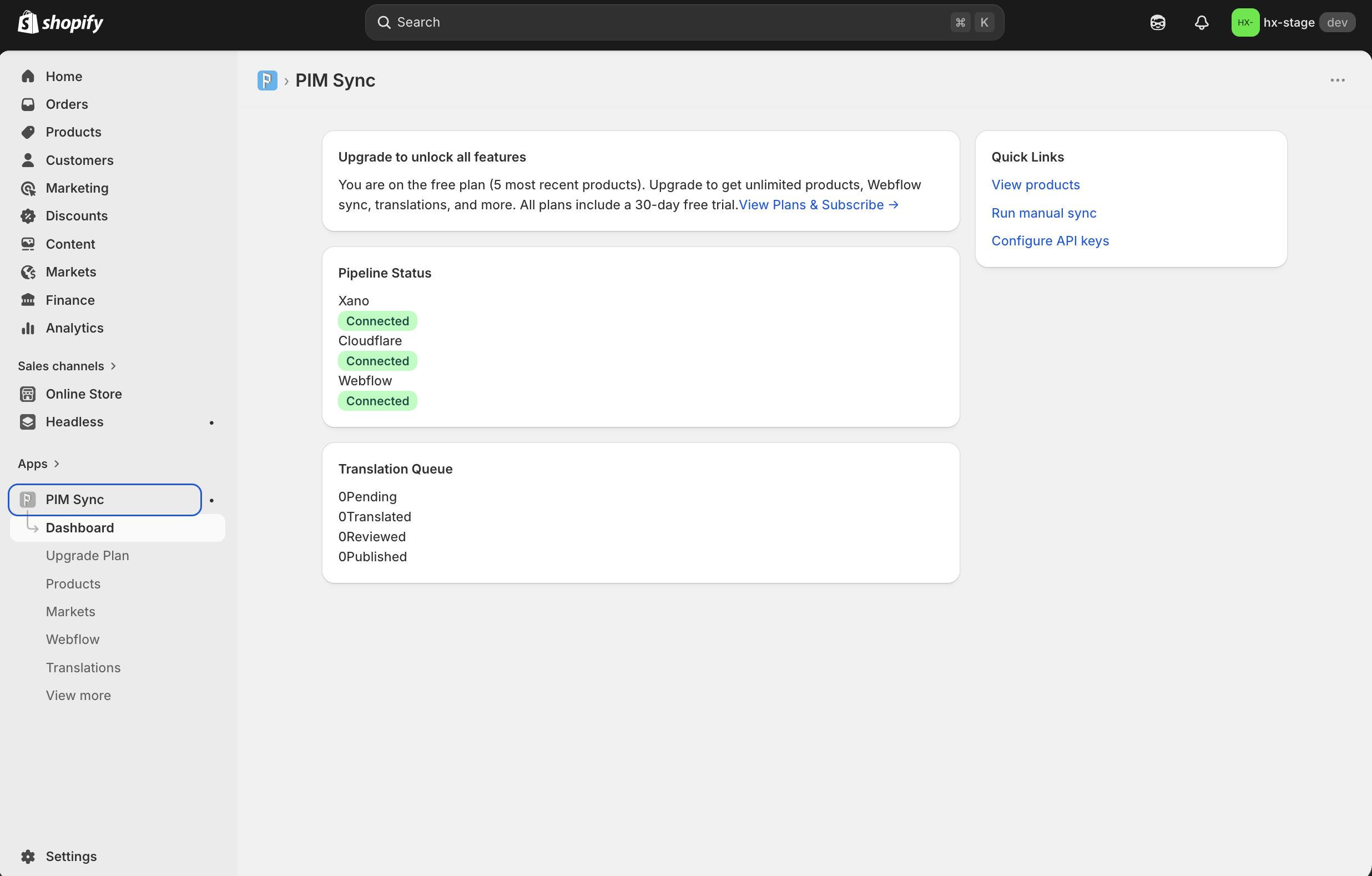Open the three-dot more actions menu
Viewport: 1372px width, 876px height.
click(x=1337, y=80)
